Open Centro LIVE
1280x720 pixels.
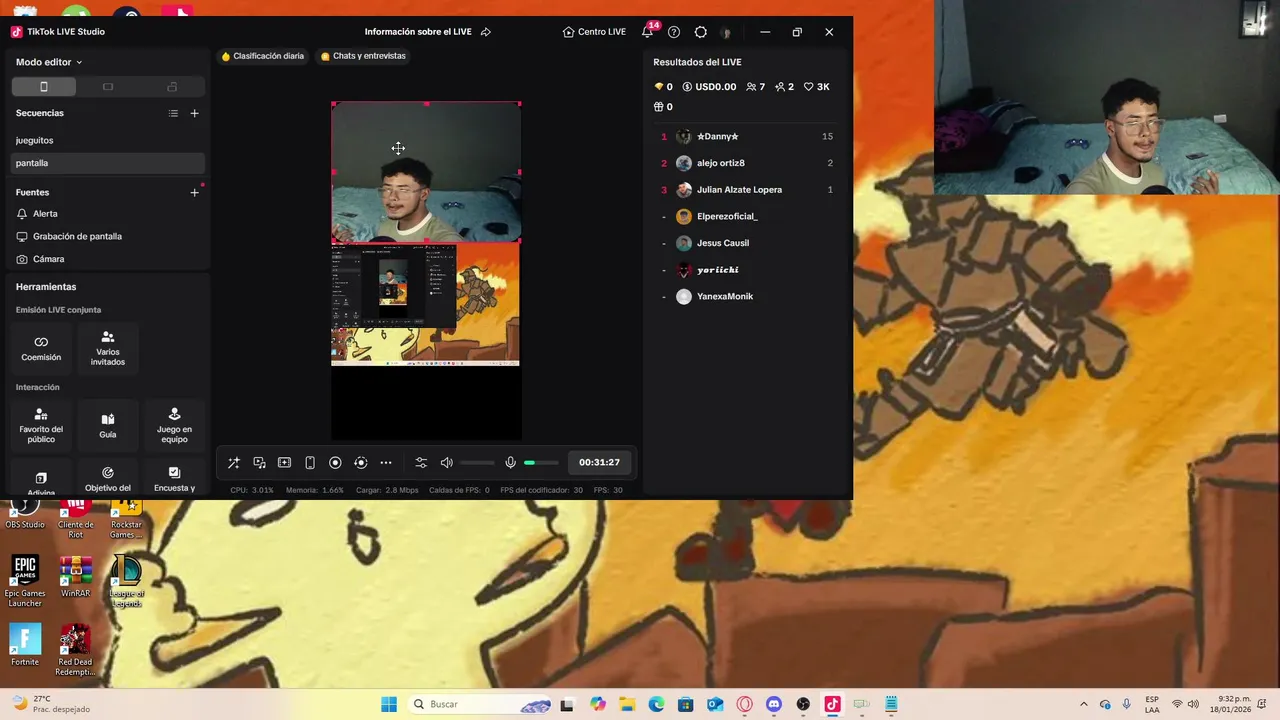pyautogui.click(x=594, y=32)
